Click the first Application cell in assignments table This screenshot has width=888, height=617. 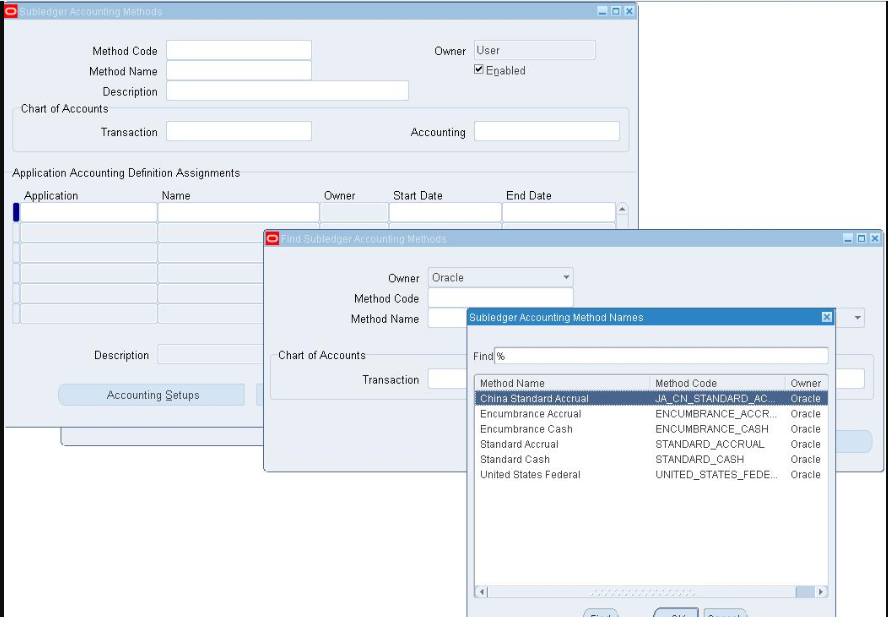[88, 212]
